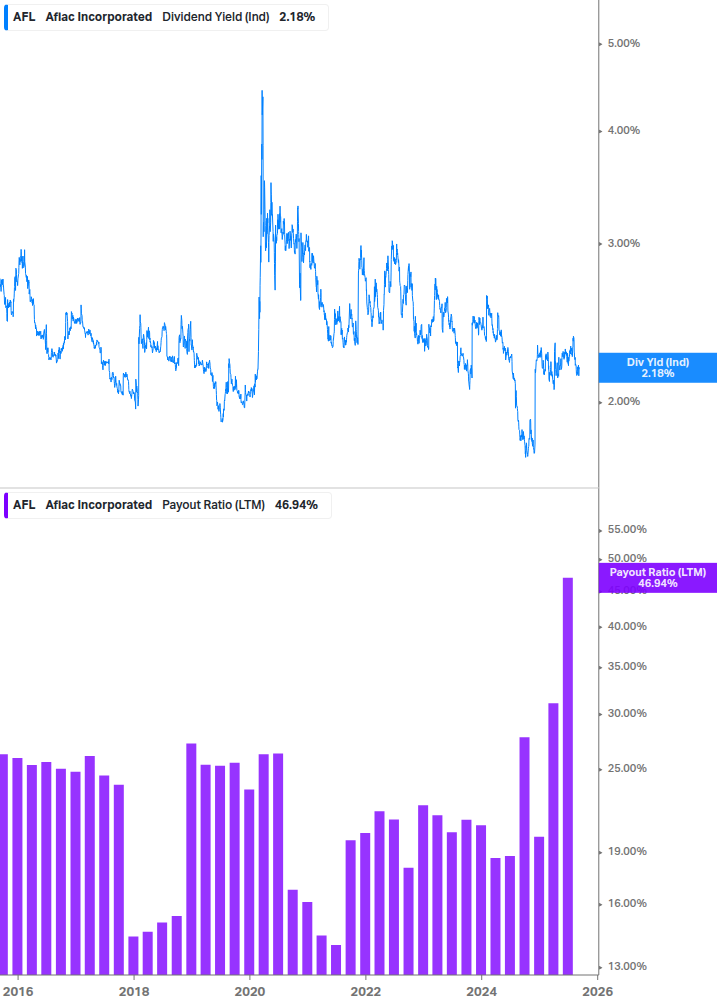This screenshot has width=717, height=1005.
Task: Click the blue Div Yld (Ind) 2.18% axis tag
Action: [x=657, y=368]
